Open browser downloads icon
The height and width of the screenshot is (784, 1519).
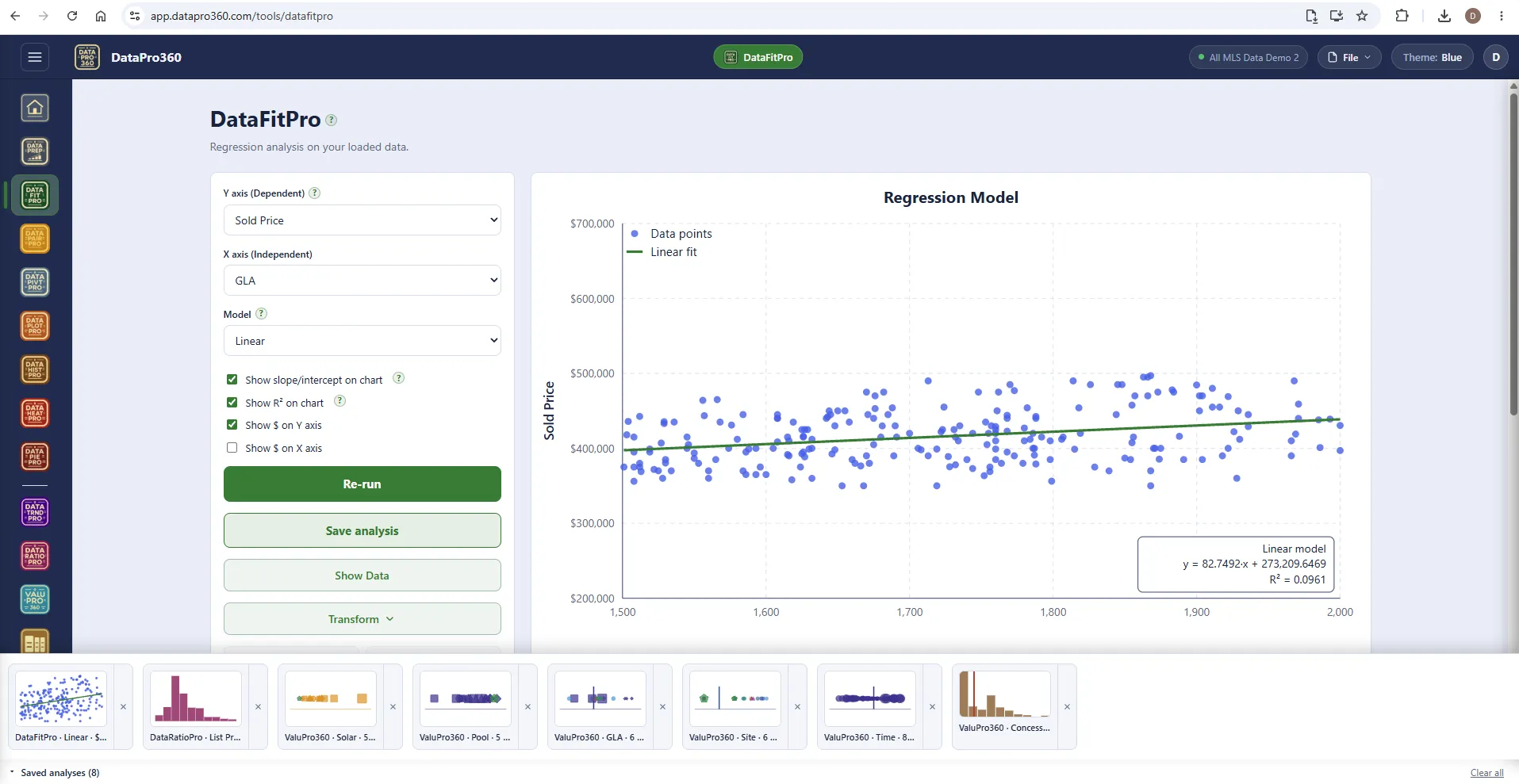tap(1444, 16)
